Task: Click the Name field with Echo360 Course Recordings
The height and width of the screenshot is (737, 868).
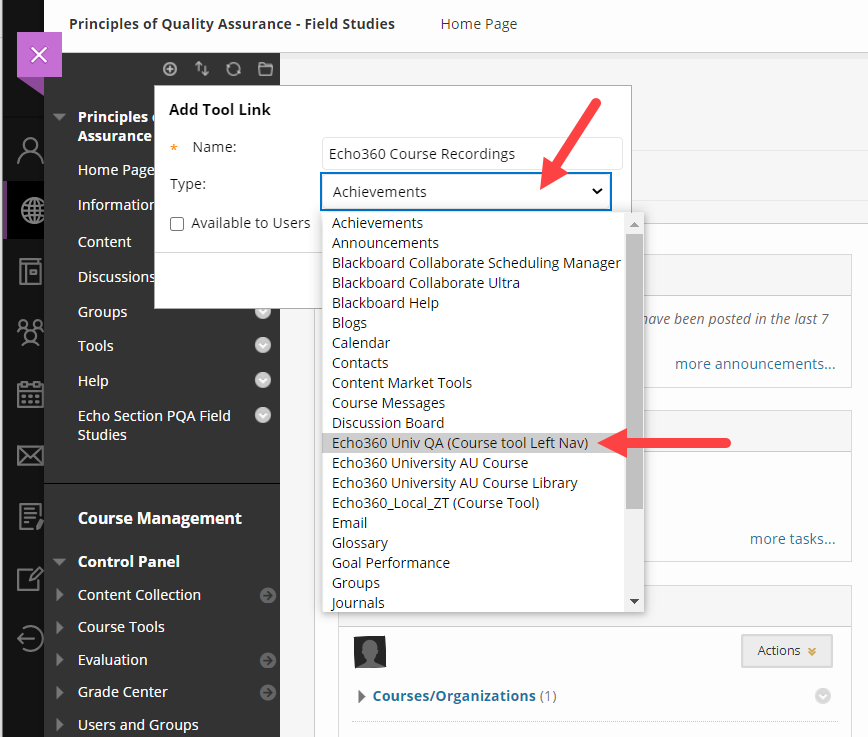Action: pos(472,153)
